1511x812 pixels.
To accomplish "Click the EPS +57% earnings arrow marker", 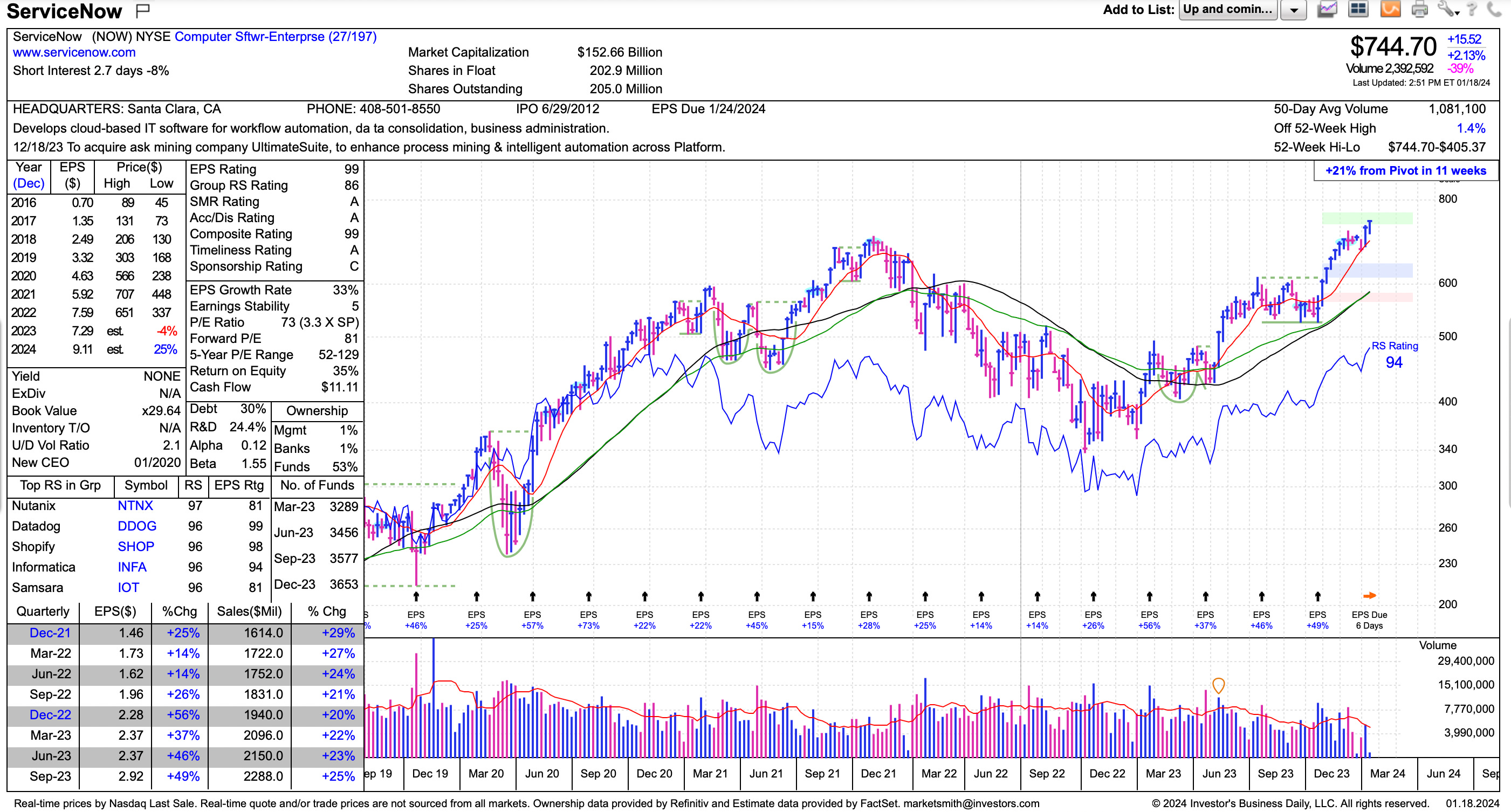I will [532, 596].
